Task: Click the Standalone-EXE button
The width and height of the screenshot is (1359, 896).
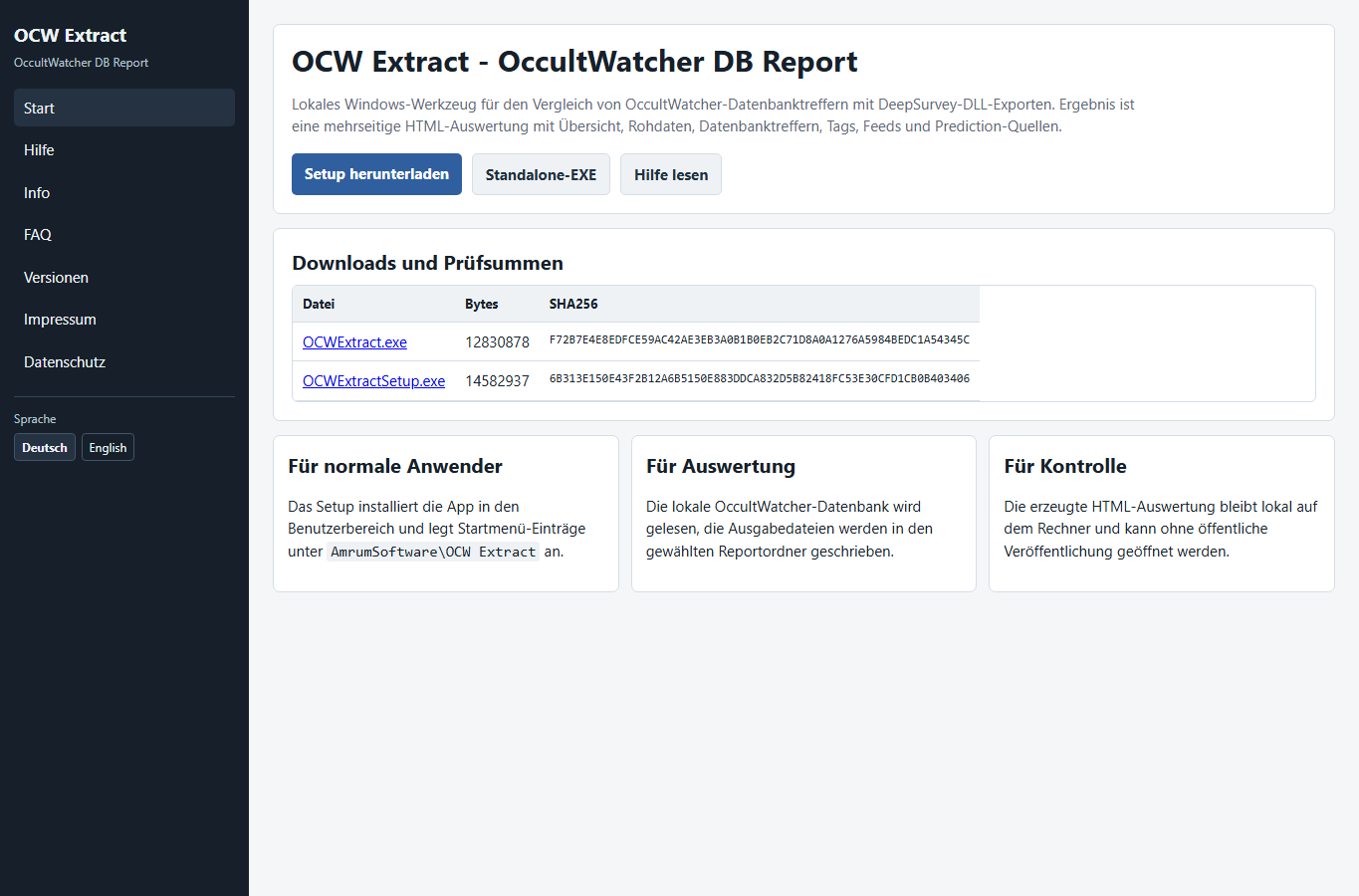Action: point(541,174)
